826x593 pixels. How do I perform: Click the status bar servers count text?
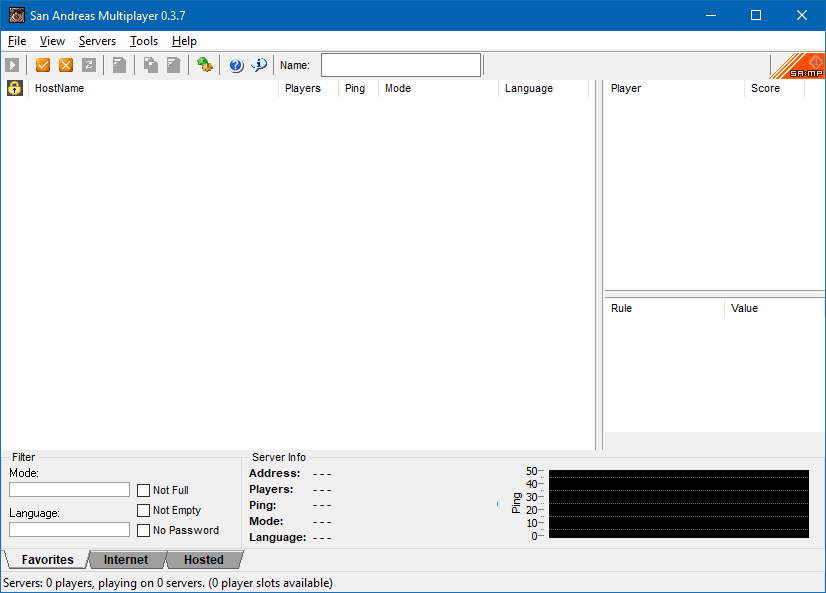(x=168, y=583)
